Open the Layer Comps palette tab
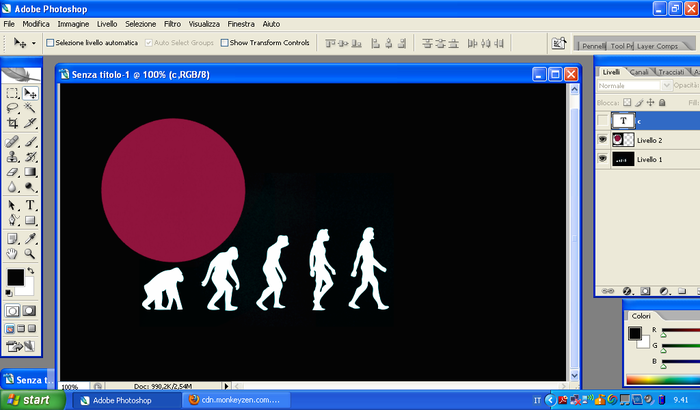The image size is (700, 410). pyautogui.click(x=657, y=46)
